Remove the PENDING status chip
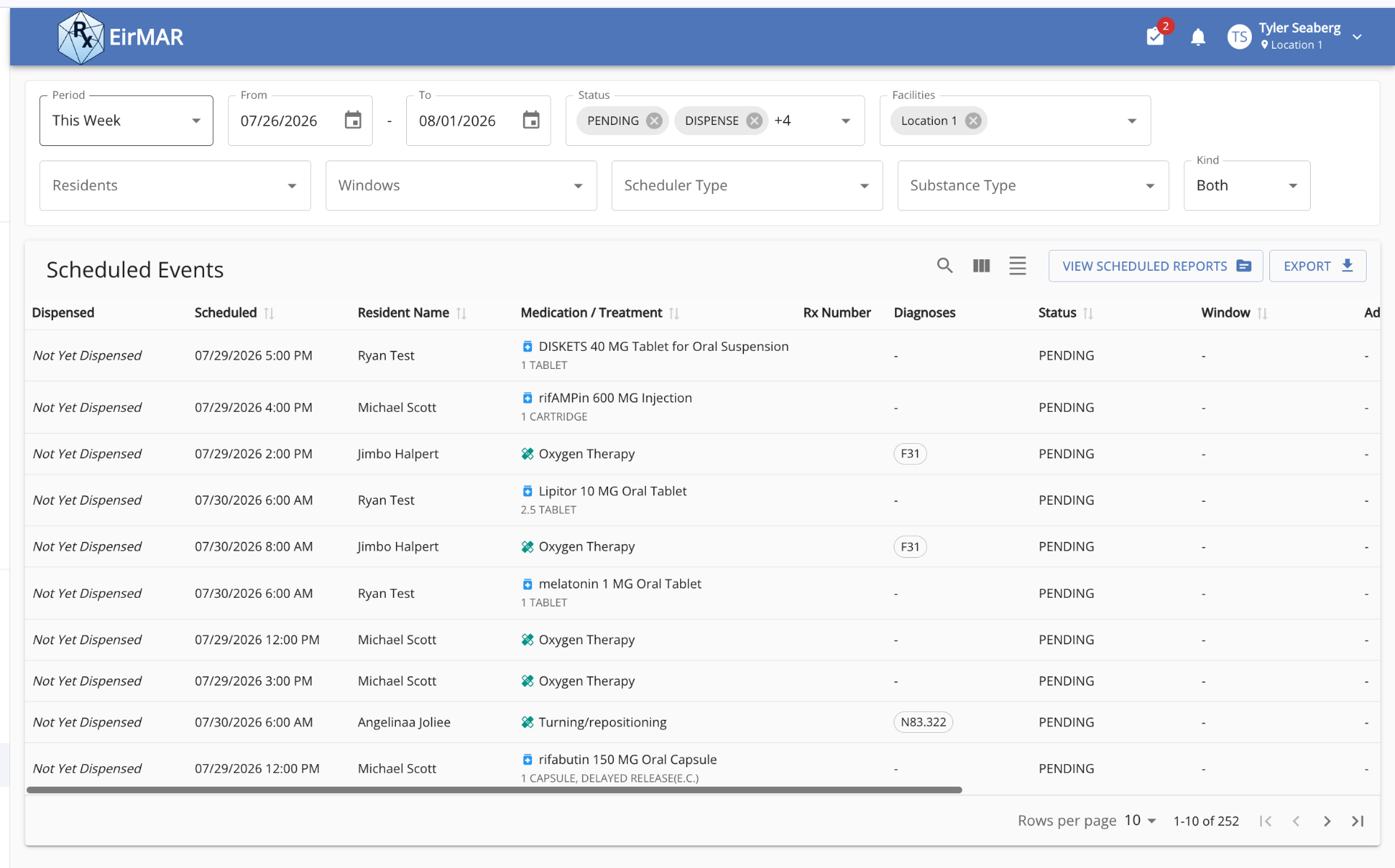 (654, 121)
